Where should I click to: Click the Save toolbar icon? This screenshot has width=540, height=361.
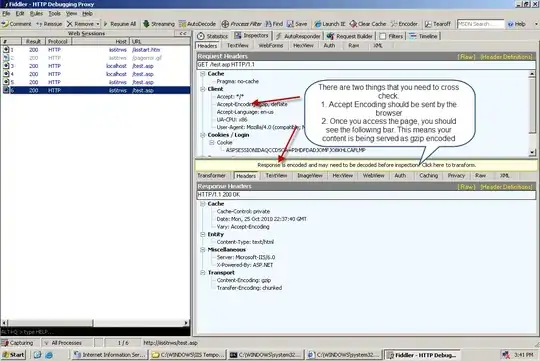290,24
